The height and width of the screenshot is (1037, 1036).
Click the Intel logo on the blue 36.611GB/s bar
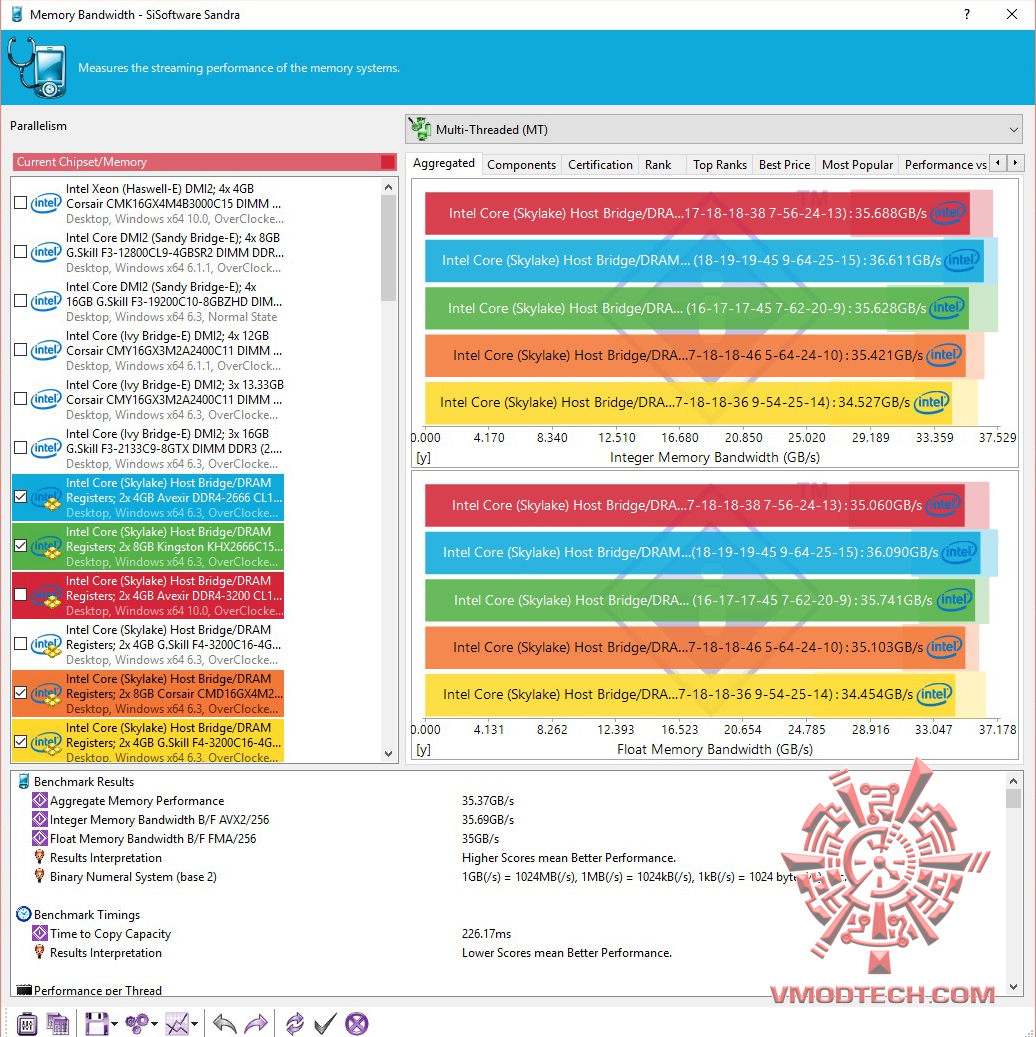(x=962, y=260)
